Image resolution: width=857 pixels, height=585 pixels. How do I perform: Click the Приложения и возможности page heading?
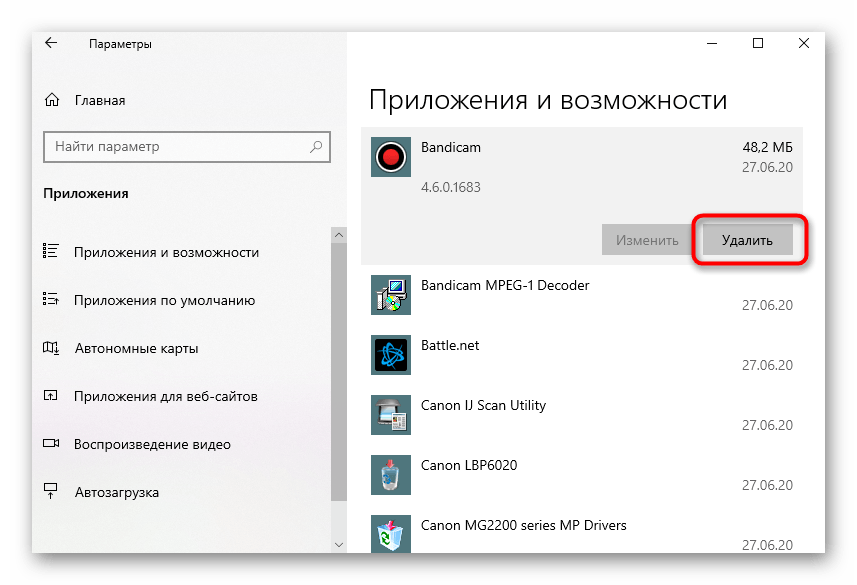pos(548,101)
